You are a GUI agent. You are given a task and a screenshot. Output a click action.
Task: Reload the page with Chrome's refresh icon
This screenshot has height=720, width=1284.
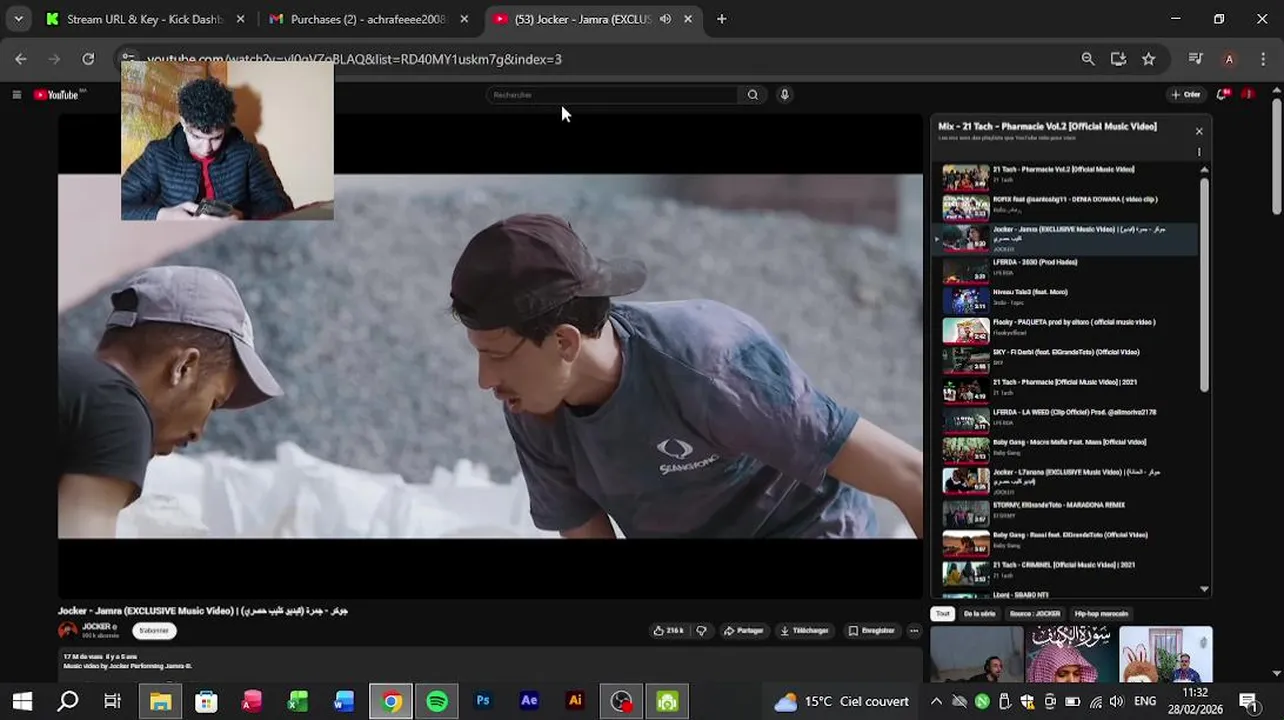tap(88, 59)
